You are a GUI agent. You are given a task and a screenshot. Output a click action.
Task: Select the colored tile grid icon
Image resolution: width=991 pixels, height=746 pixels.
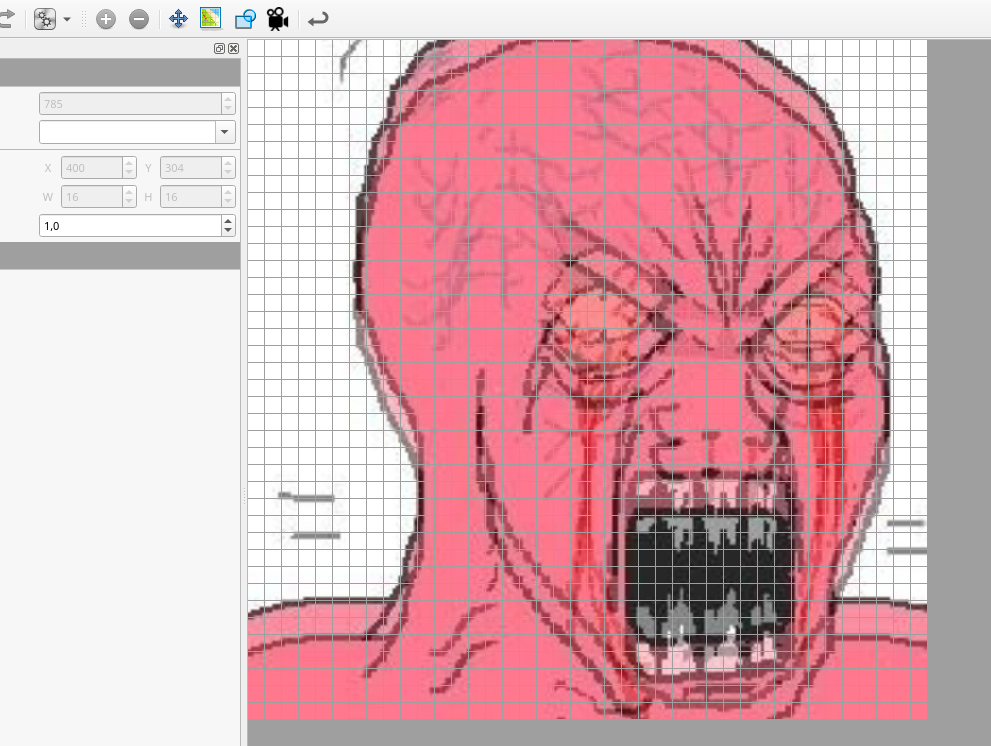(x=210, y=18)
